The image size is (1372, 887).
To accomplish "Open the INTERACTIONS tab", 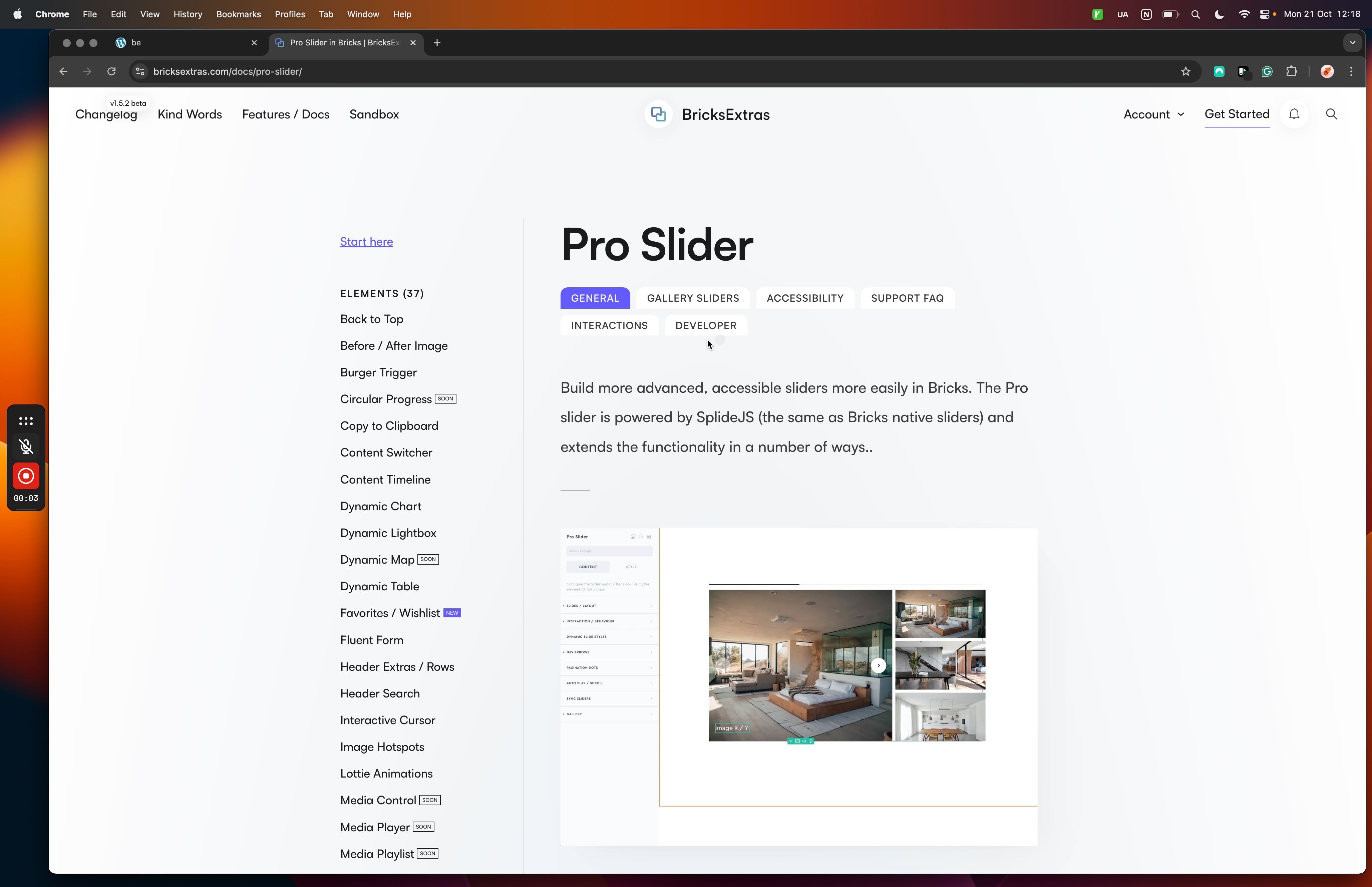I will [x=609, y=325].
